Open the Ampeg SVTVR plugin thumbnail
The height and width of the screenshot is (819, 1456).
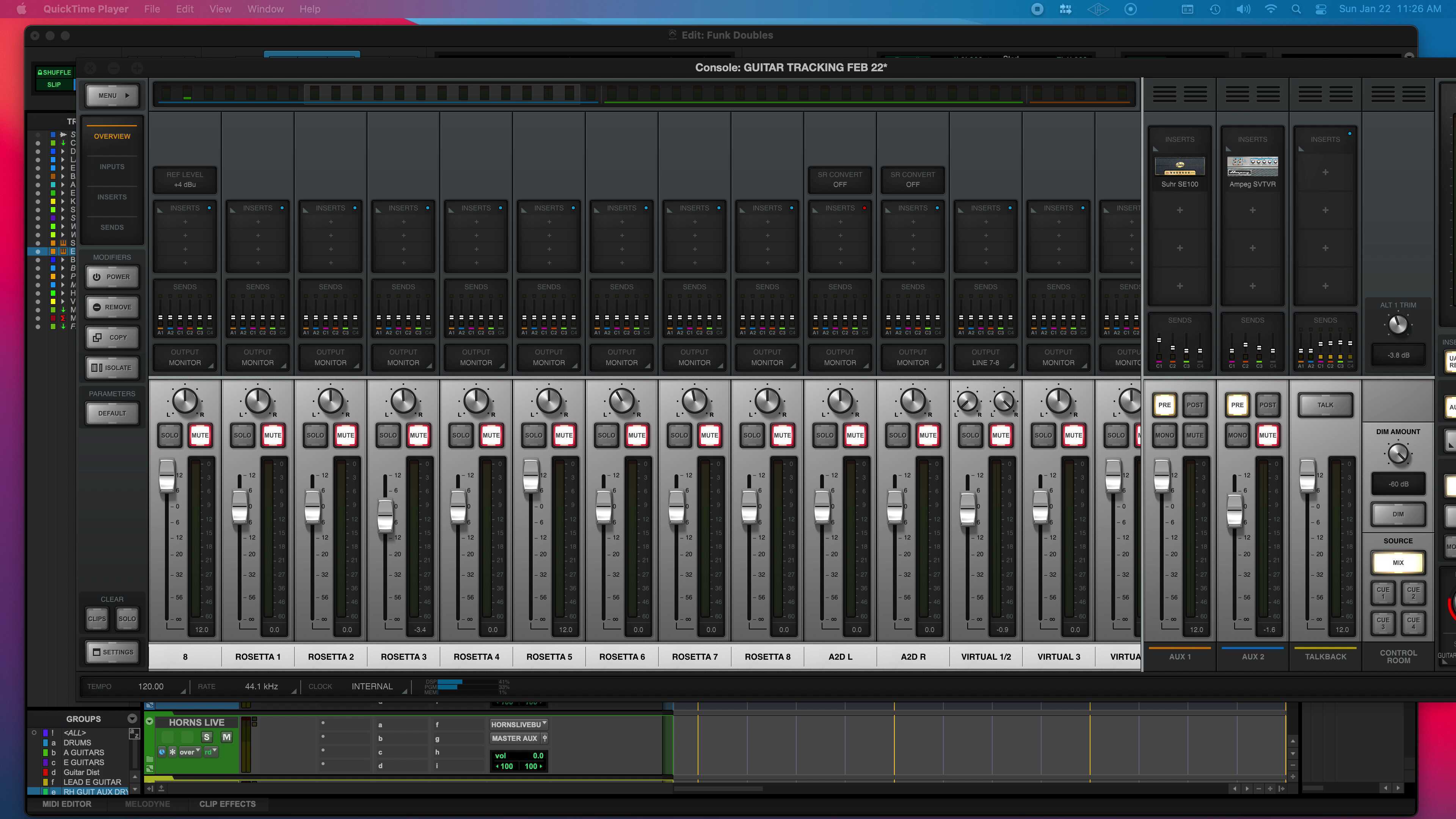1252,167
